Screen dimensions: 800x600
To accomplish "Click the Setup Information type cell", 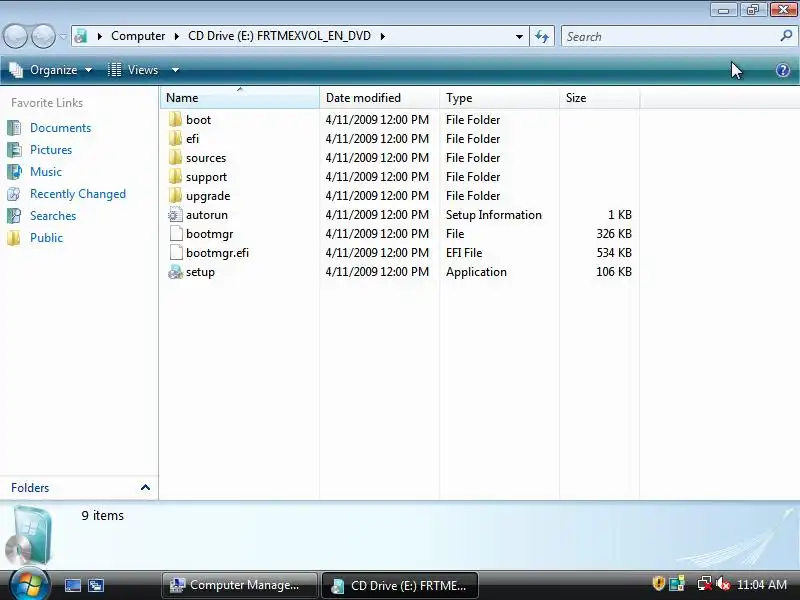I will [x=493, y=215].
